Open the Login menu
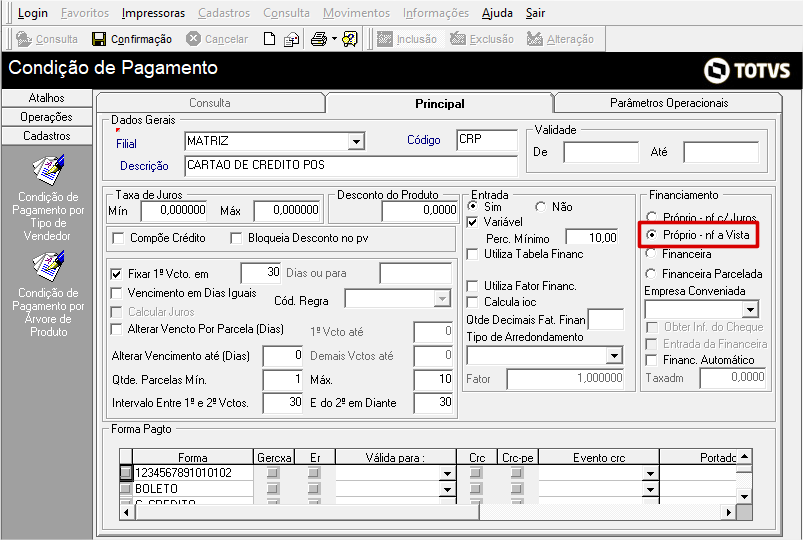Screen dimensions: 803x540 pyautogui.click(x=33, y=13)
